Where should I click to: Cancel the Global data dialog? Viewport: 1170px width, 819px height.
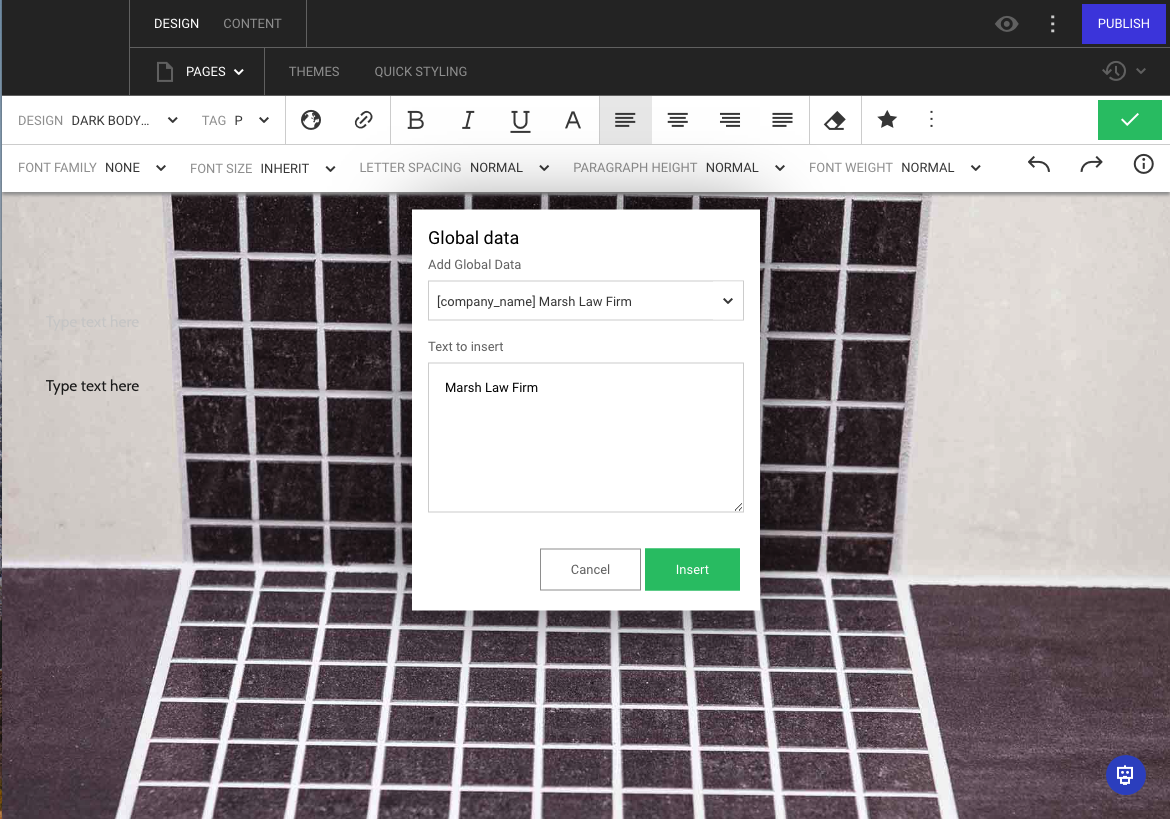pyautogui.click(x=590, y=569)
